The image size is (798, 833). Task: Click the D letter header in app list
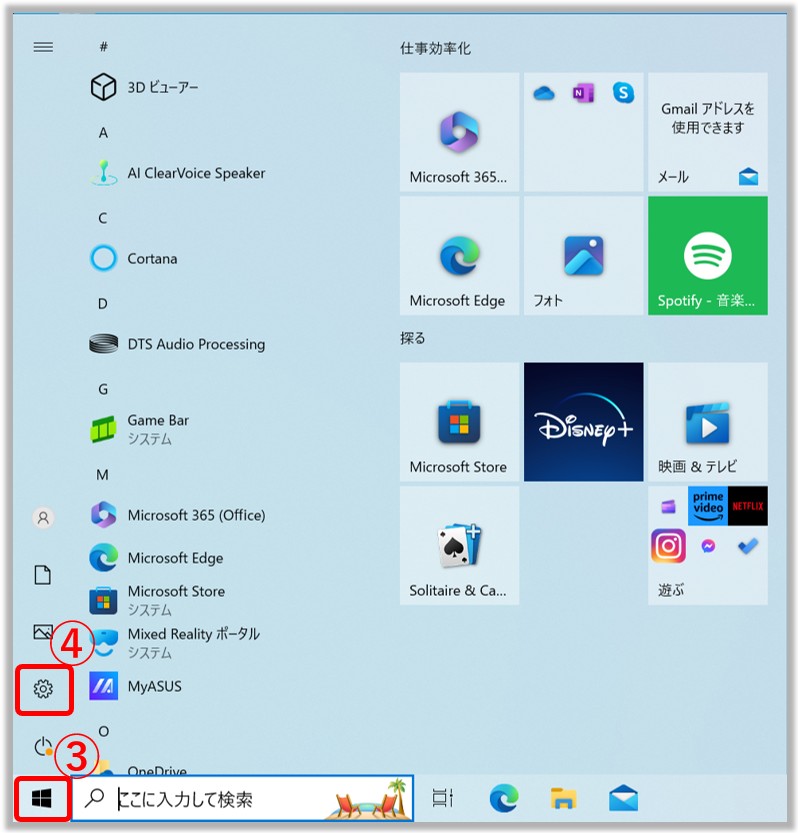(x=103, y=304)
